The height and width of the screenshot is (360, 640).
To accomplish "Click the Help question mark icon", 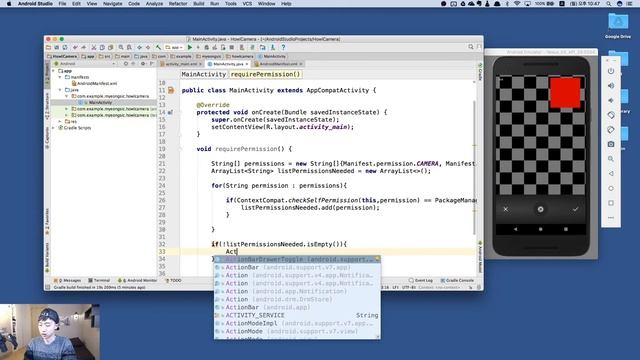I will (283, 47).
